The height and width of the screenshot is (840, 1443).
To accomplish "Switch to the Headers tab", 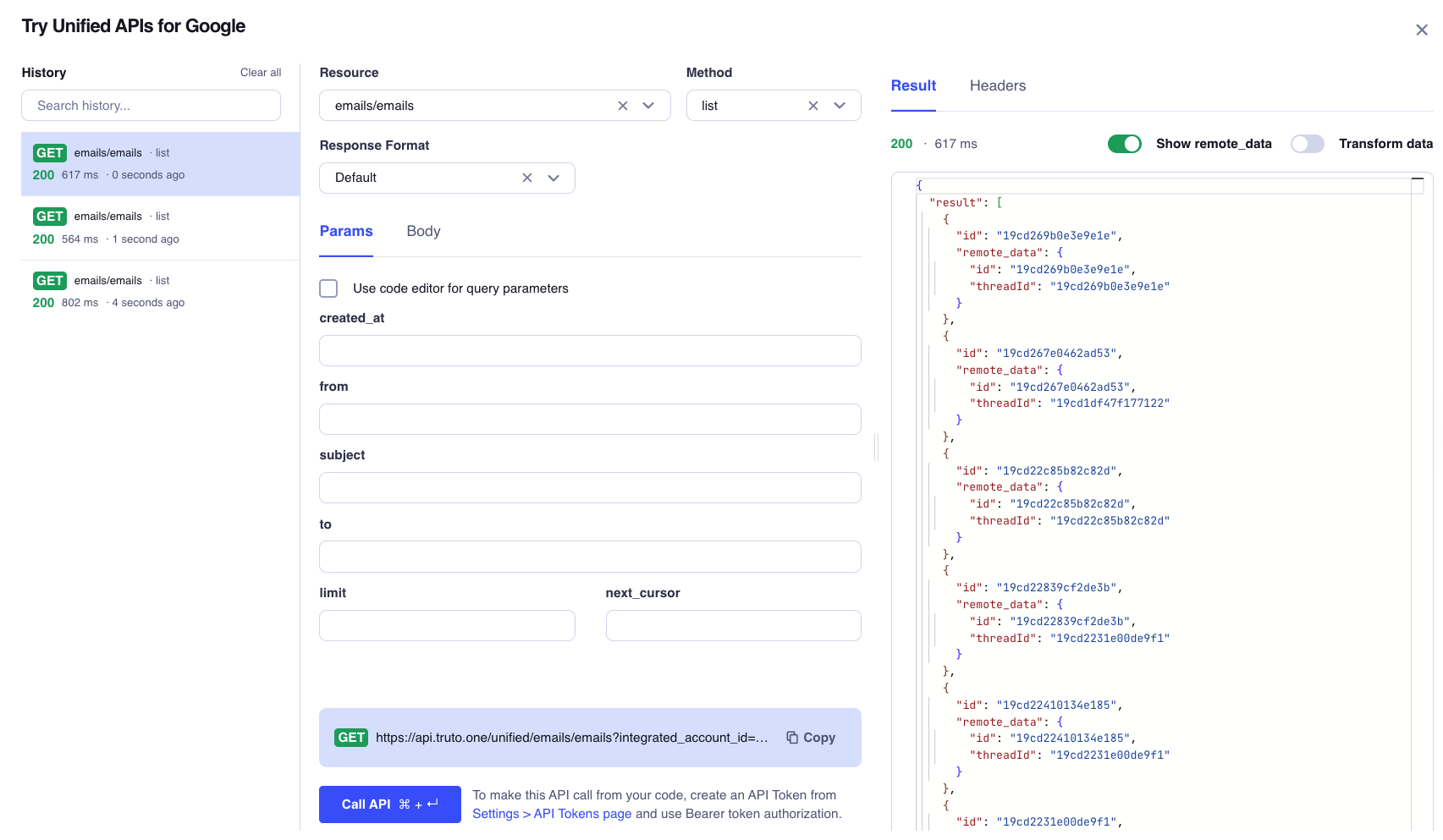I will coord(997,85).
